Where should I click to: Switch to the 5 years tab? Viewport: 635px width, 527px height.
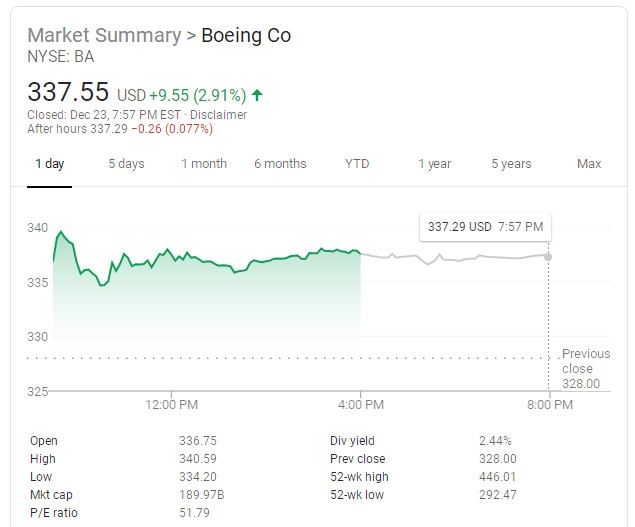[x=511, y=164]
